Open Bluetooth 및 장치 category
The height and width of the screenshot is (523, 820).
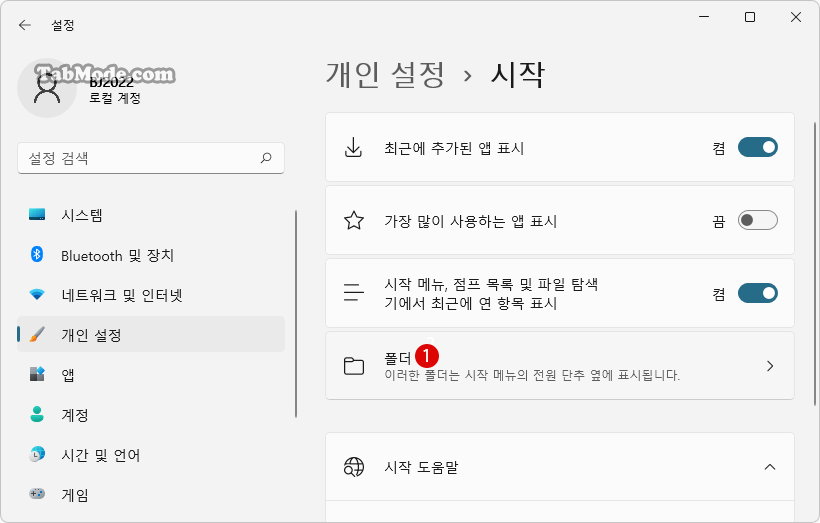click(151, 255)
